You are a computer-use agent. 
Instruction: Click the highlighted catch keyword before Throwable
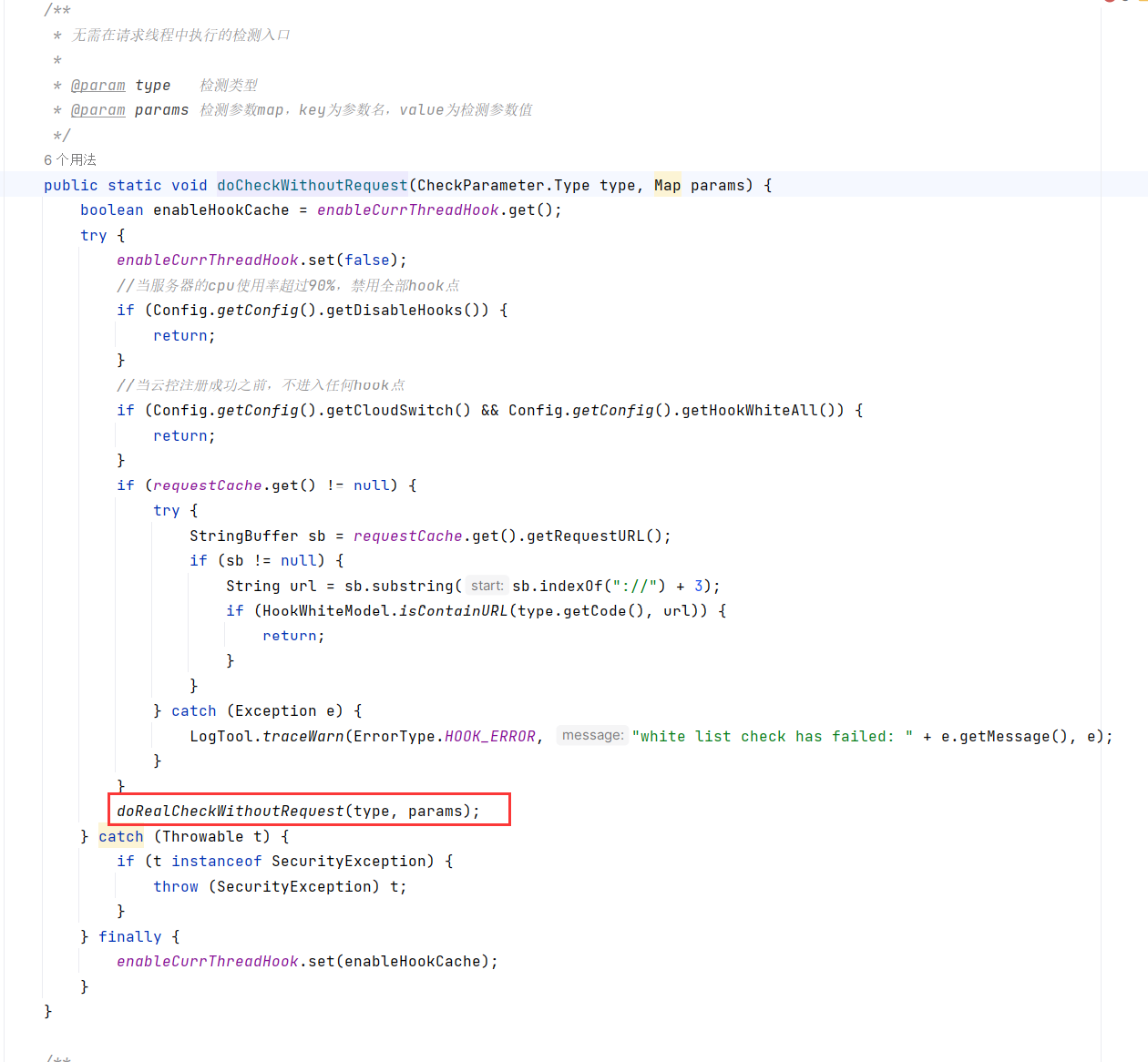[x=121, y=836]
